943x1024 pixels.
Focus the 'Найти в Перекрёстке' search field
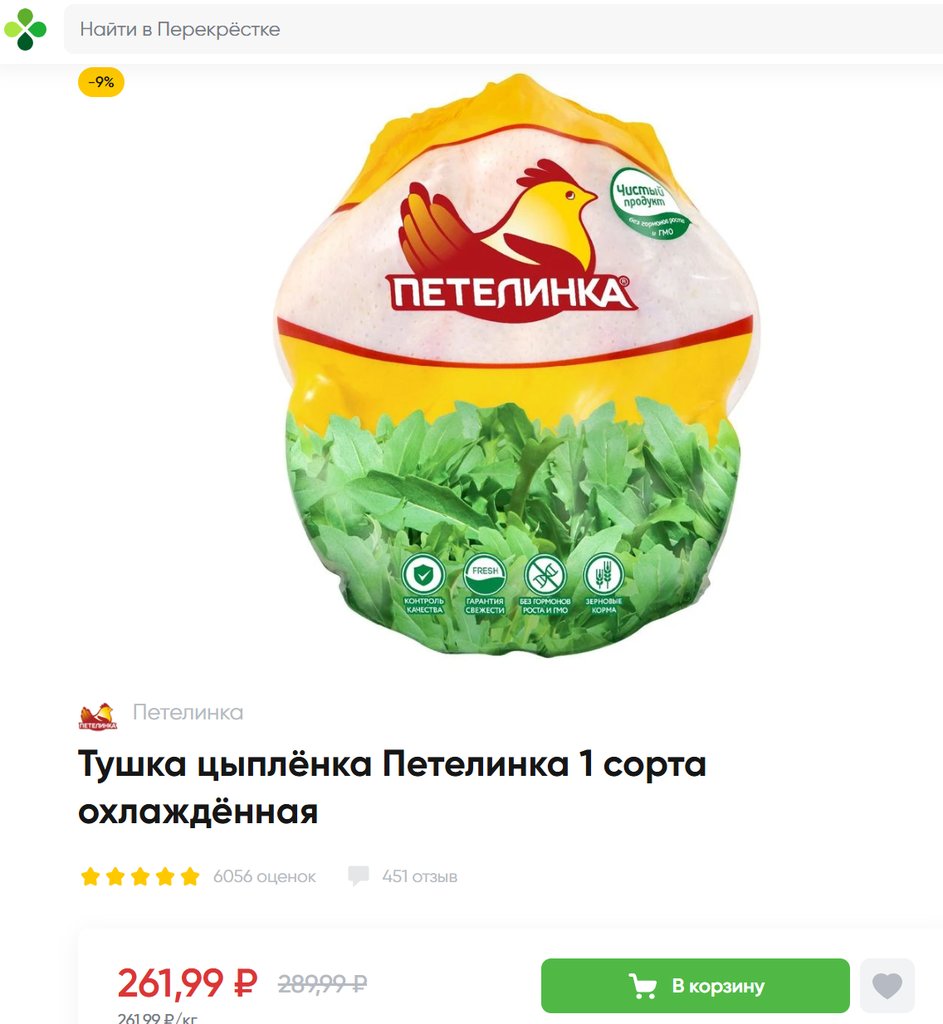[503, 29]
